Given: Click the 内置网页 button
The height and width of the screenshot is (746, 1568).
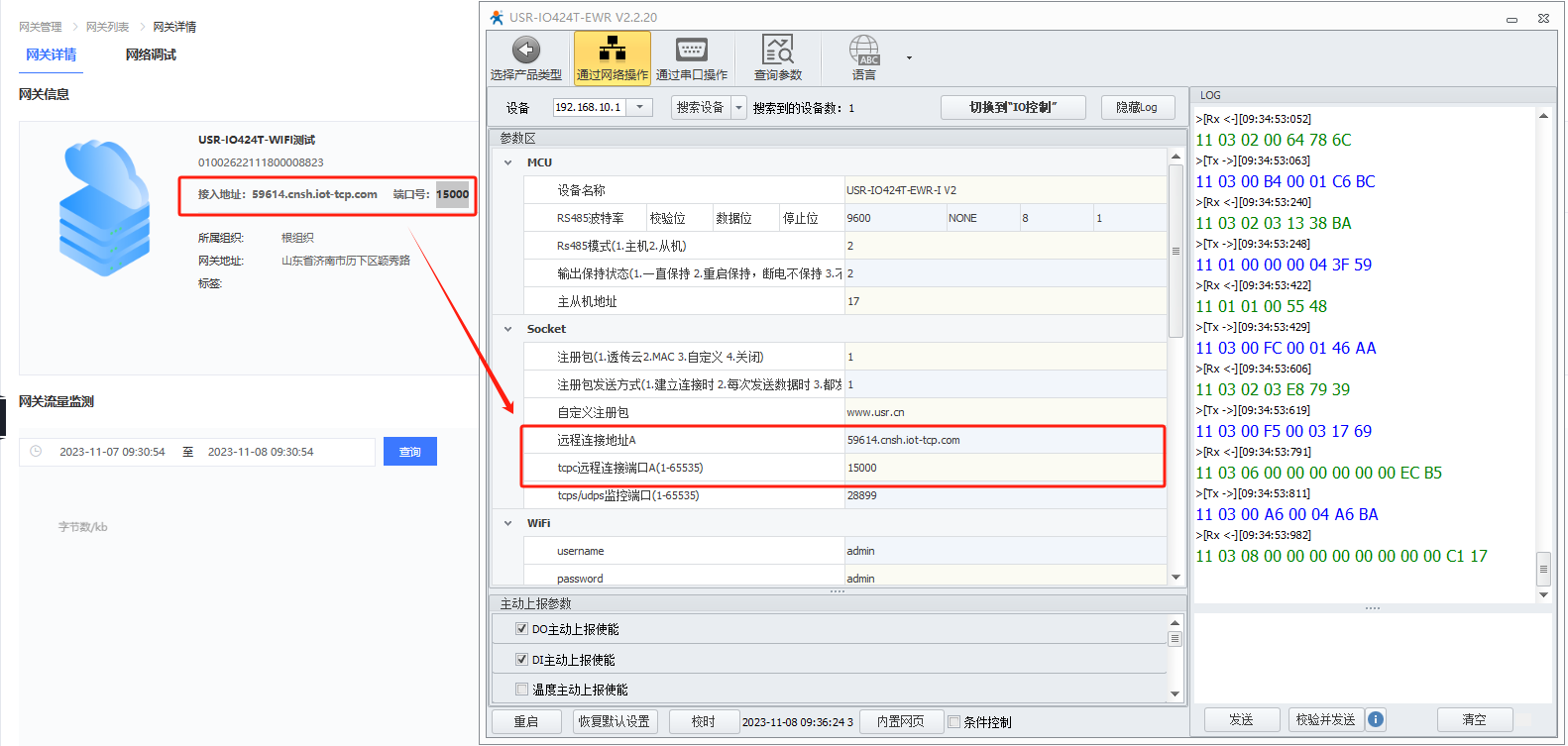Looking at the screenshot, I should tap(901, 721).
